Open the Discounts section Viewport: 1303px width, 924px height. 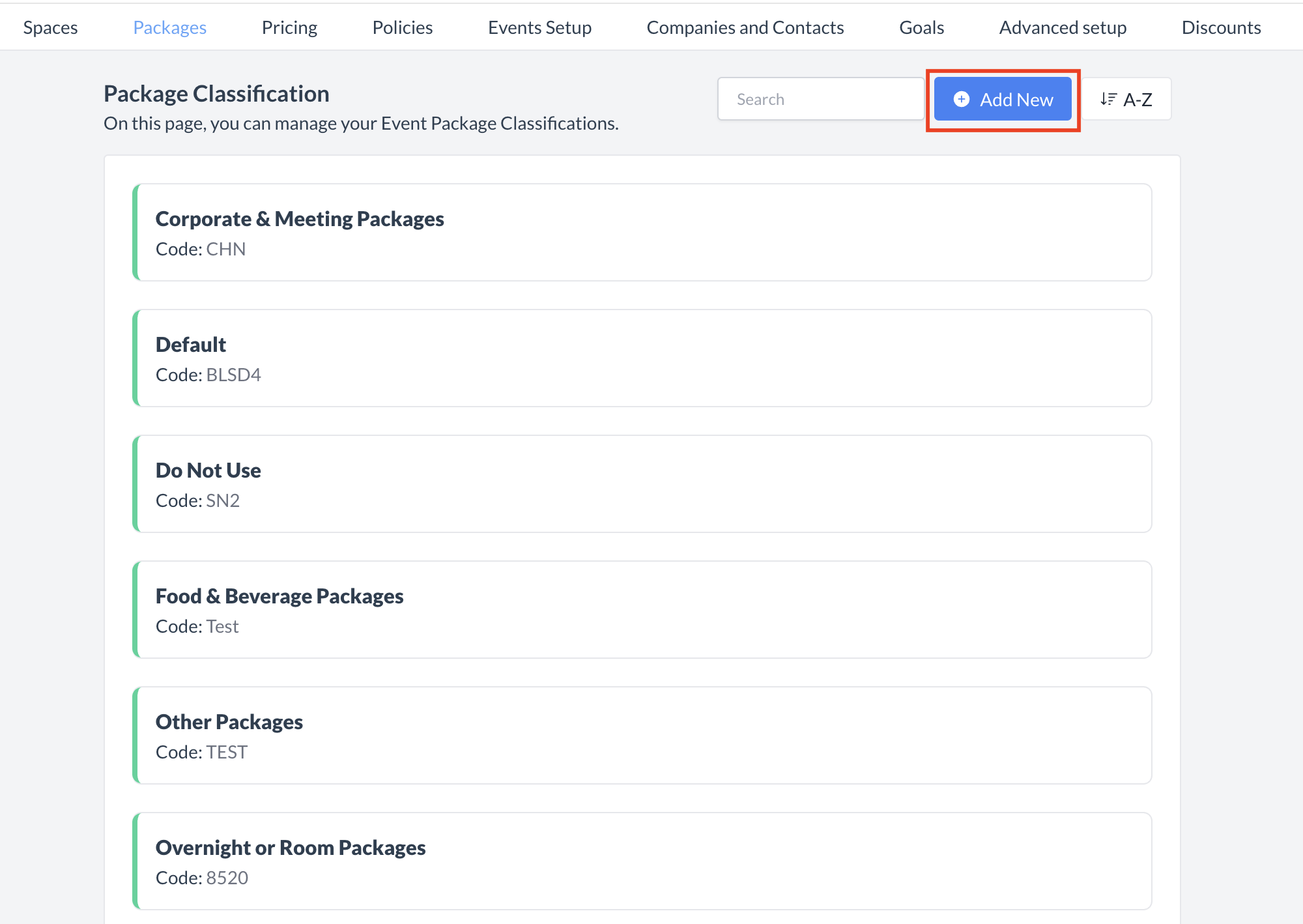pos(1221,27)
